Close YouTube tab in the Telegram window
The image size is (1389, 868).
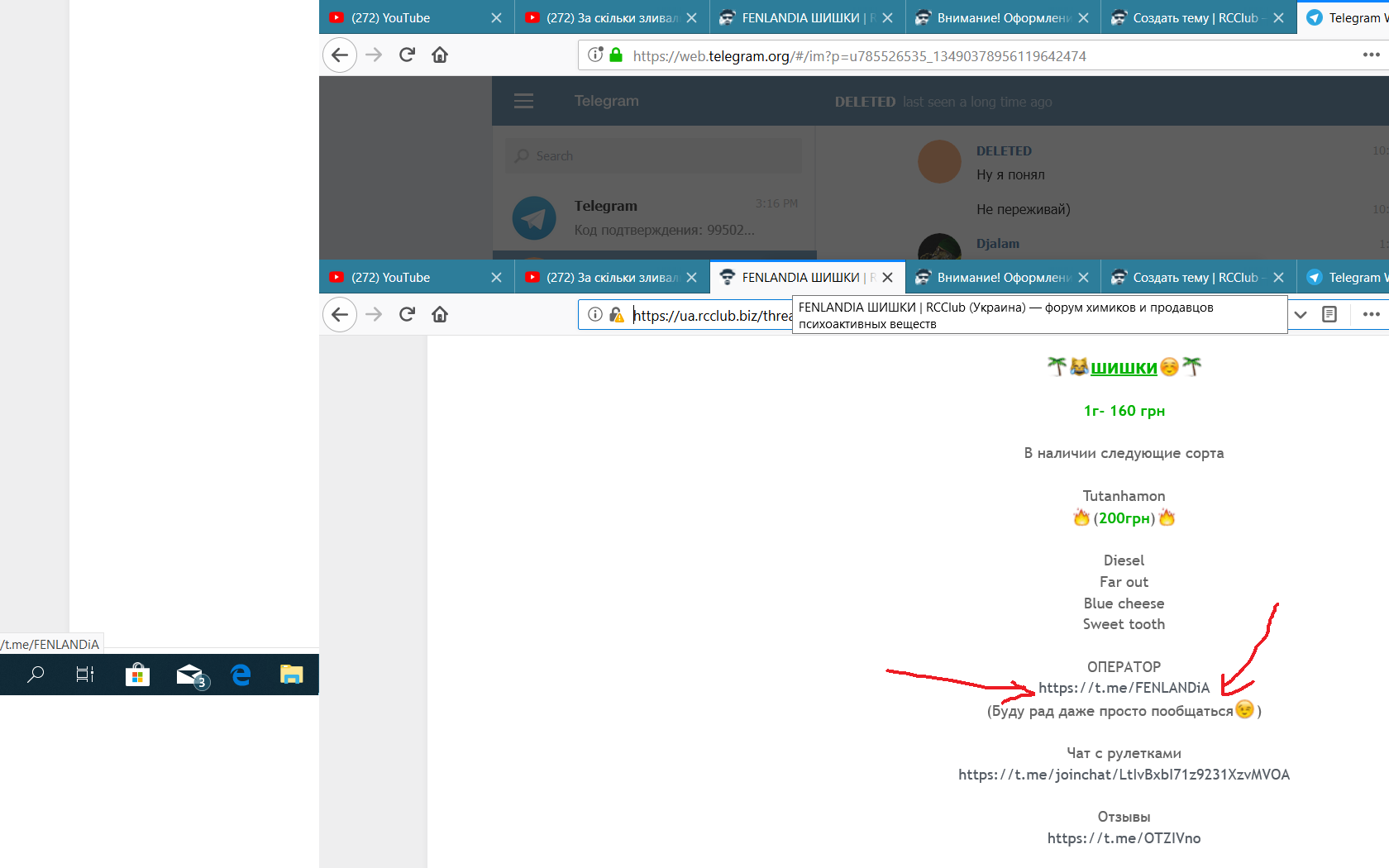click(496, 17)
